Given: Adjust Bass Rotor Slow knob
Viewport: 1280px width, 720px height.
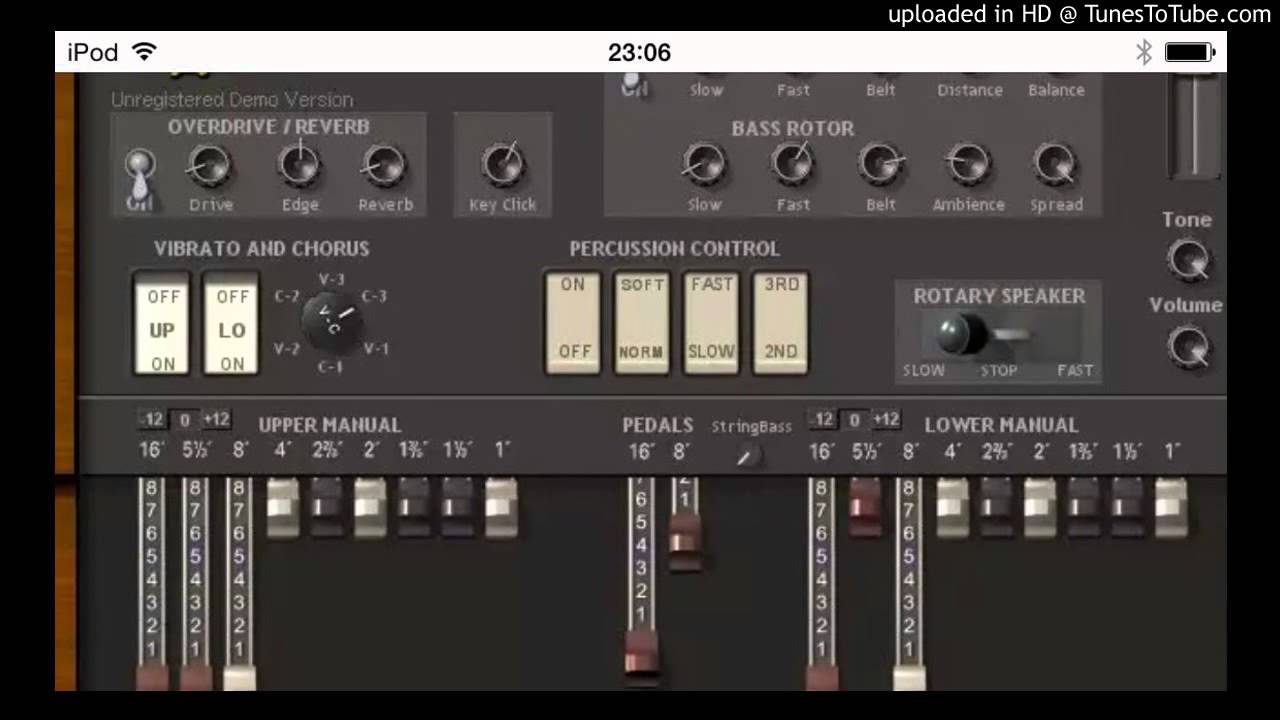Looking at the screenshot, I should coord(704,165).
